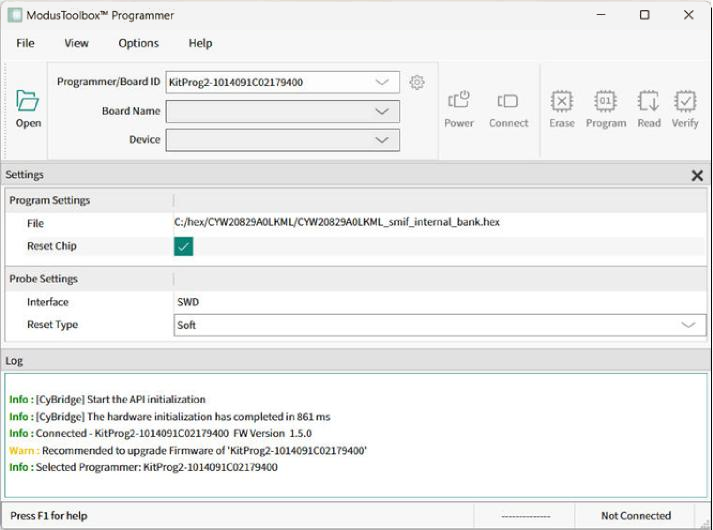713x530 pixels.
Task: Click the Reset Chip row label
Action: 52,246
